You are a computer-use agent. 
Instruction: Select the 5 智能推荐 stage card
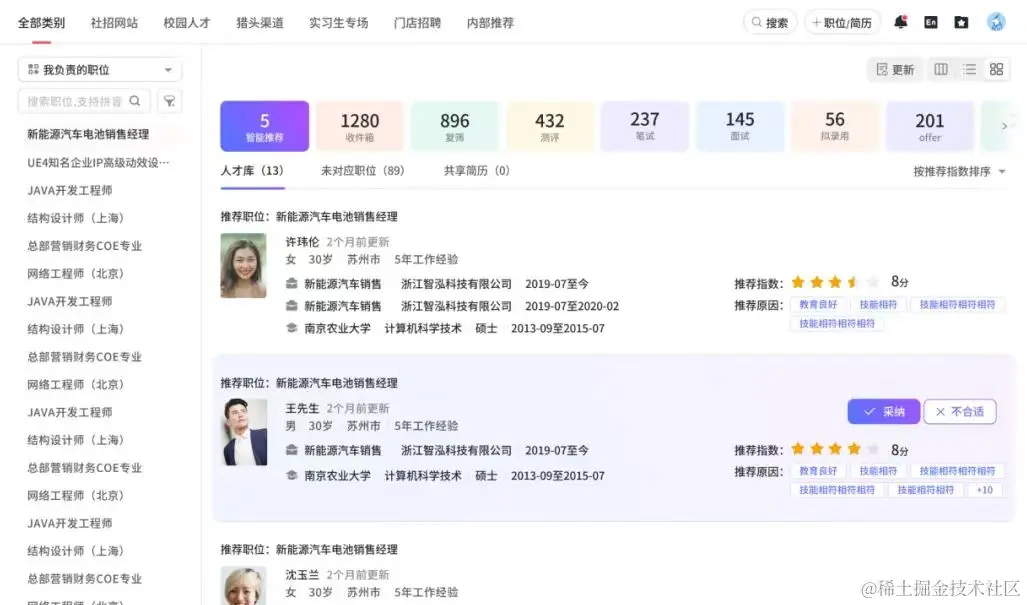point(265,126)
